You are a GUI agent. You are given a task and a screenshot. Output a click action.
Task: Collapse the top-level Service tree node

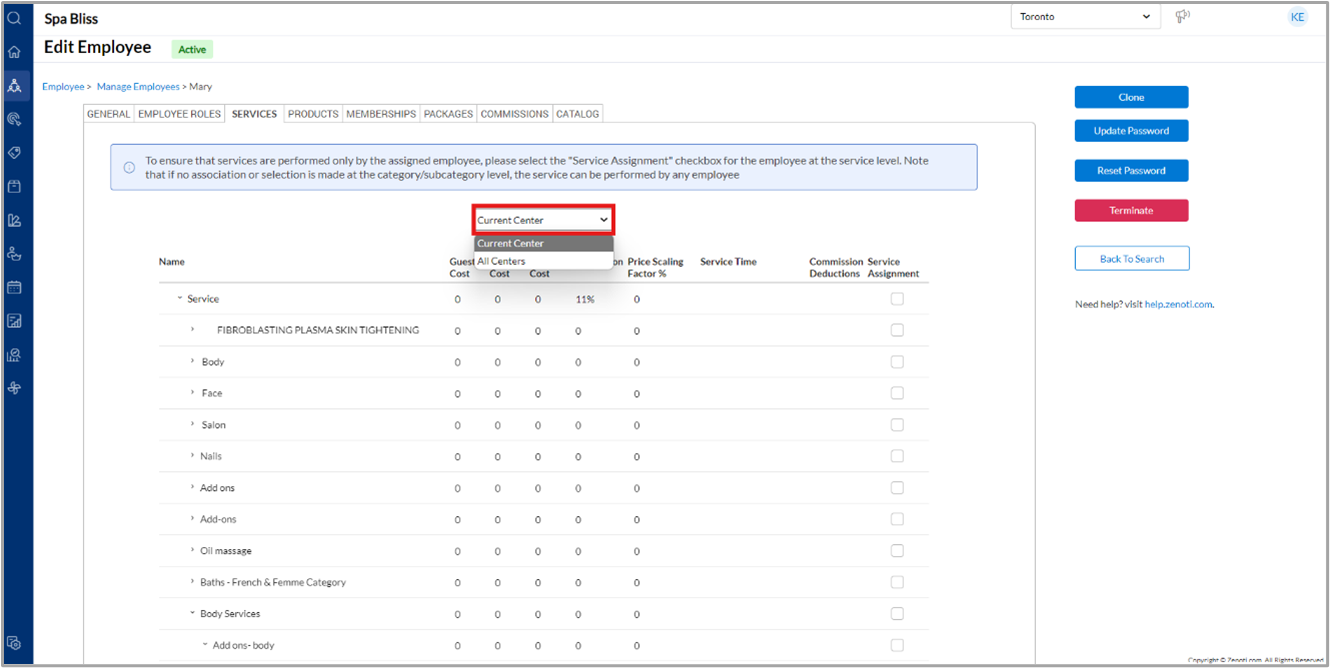point(180,299)
